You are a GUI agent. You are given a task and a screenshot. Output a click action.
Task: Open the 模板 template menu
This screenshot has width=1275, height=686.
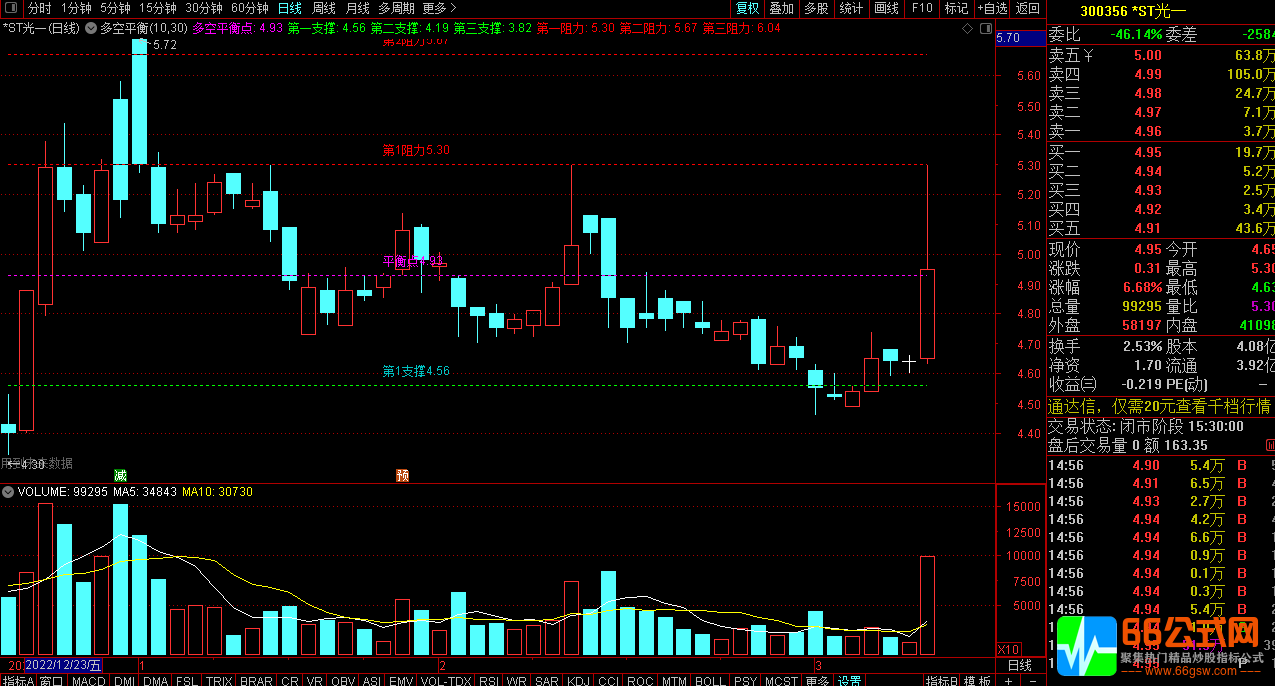(x=977, y=680)
